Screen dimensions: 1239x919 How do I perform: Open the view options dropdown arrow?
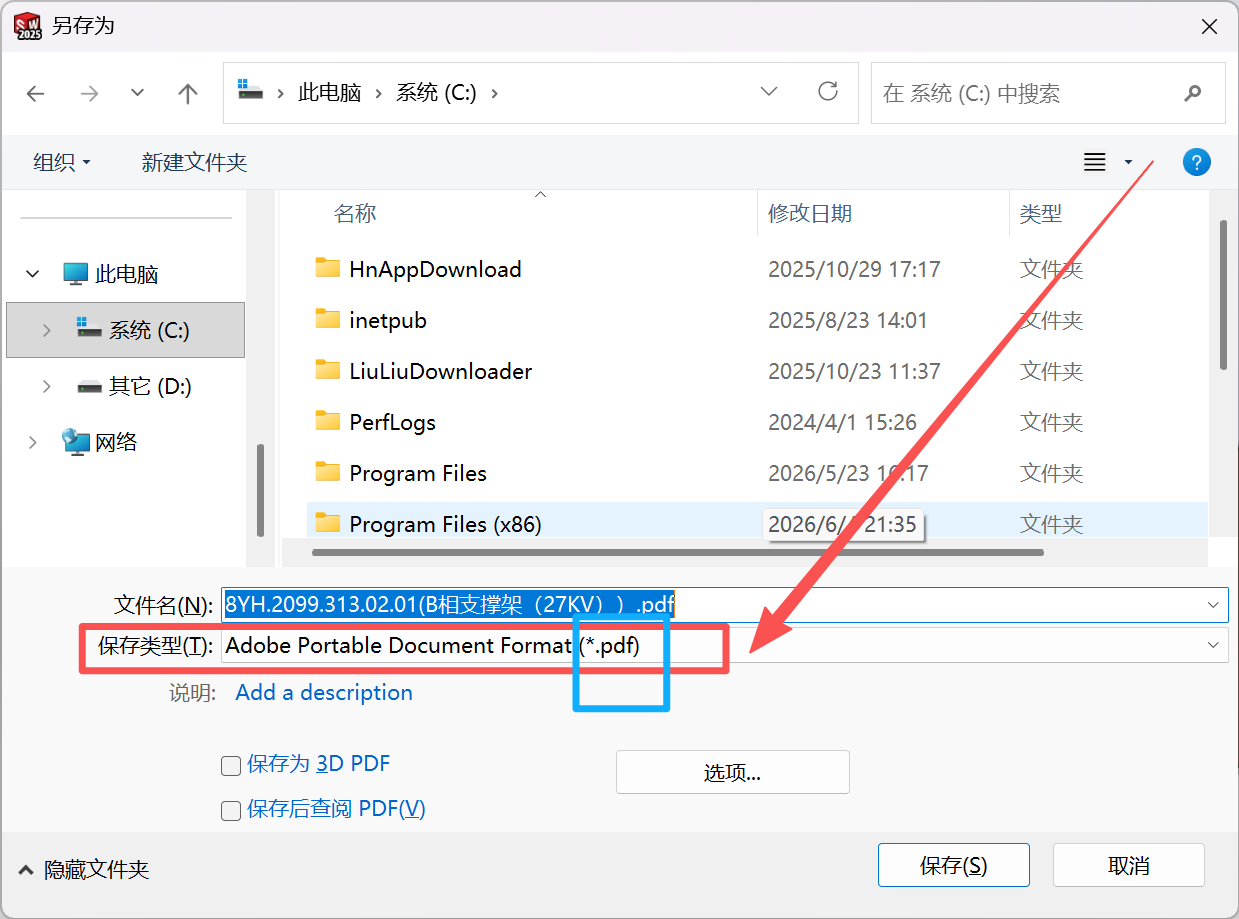1129,162
